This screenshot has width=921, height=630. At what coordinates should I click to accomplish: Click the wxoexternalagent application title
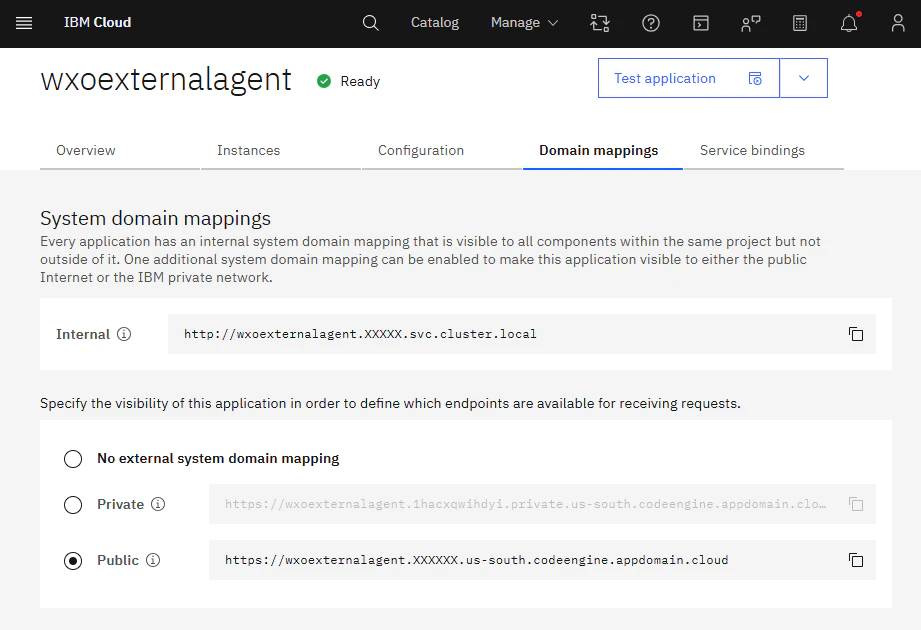[x=166, y=80]
